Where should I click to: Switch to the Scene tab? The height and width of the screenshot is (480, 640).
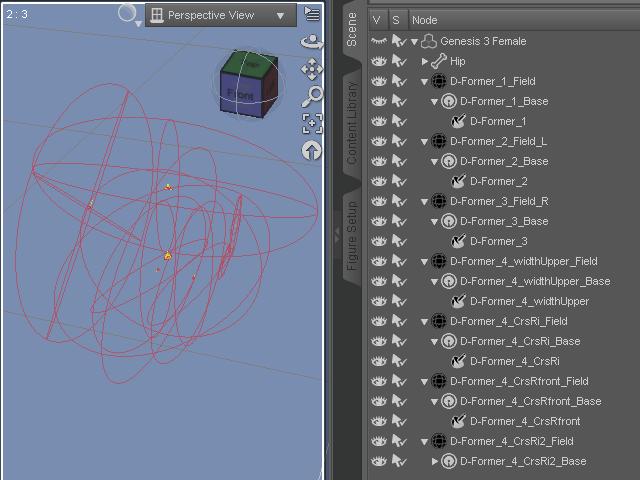351,29
